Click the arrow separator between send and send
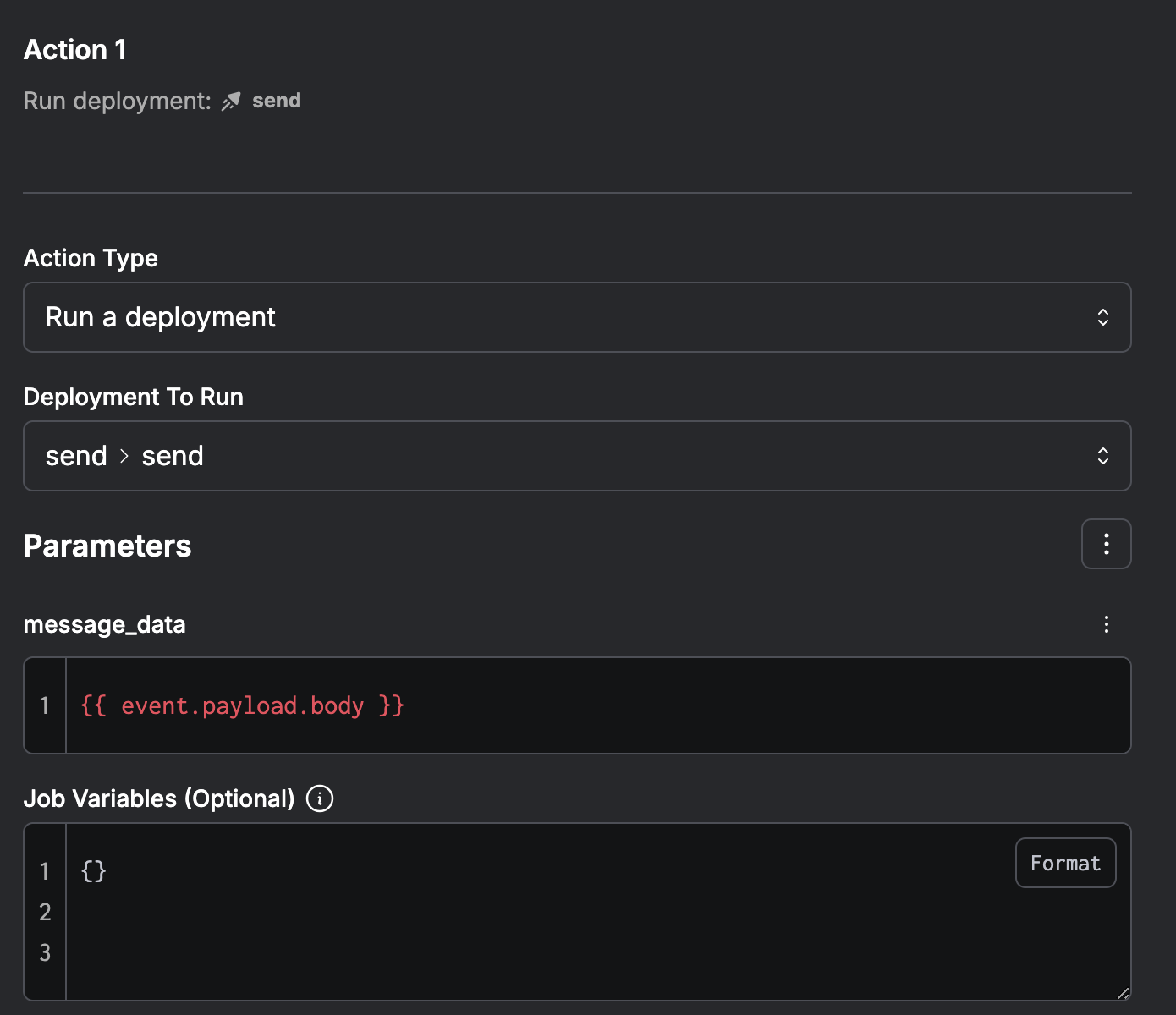The height and width of the screenshot is (1015, 1176). [x=124, y=457]
